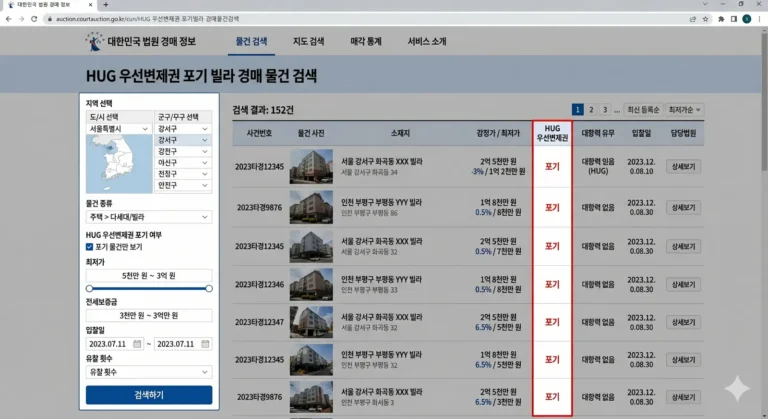Open the 매각 통계 tab

(366, 42)
